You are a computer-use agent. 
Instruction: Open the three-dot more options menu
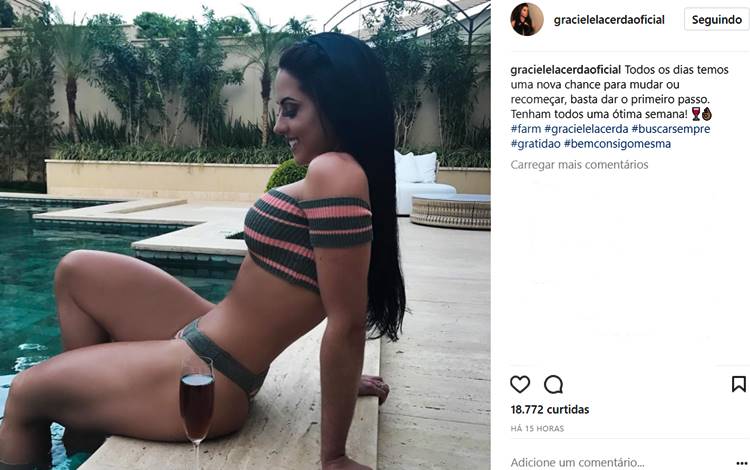(742, 463)
